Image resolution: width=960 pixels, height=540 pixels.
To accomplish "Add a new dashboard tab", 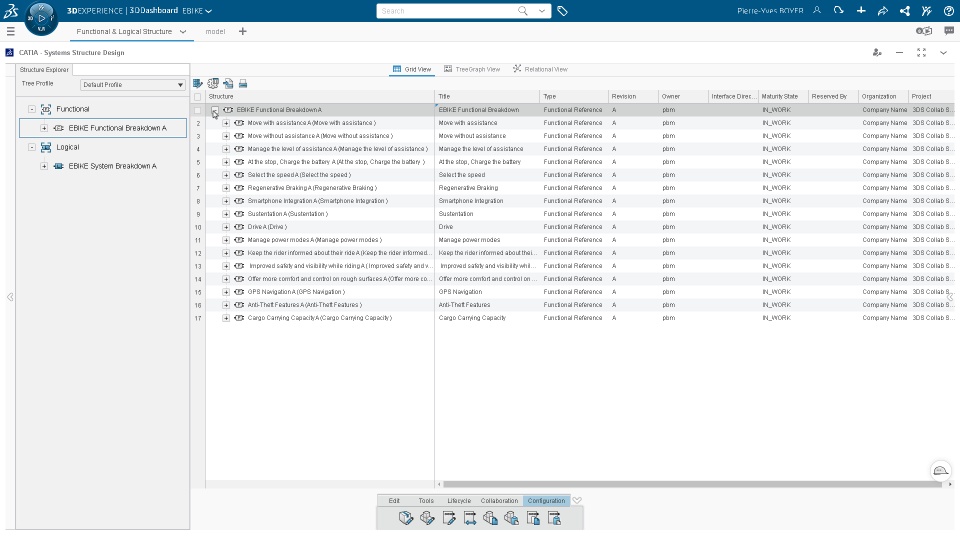I will pyautogui.click(x=242, y=31).
